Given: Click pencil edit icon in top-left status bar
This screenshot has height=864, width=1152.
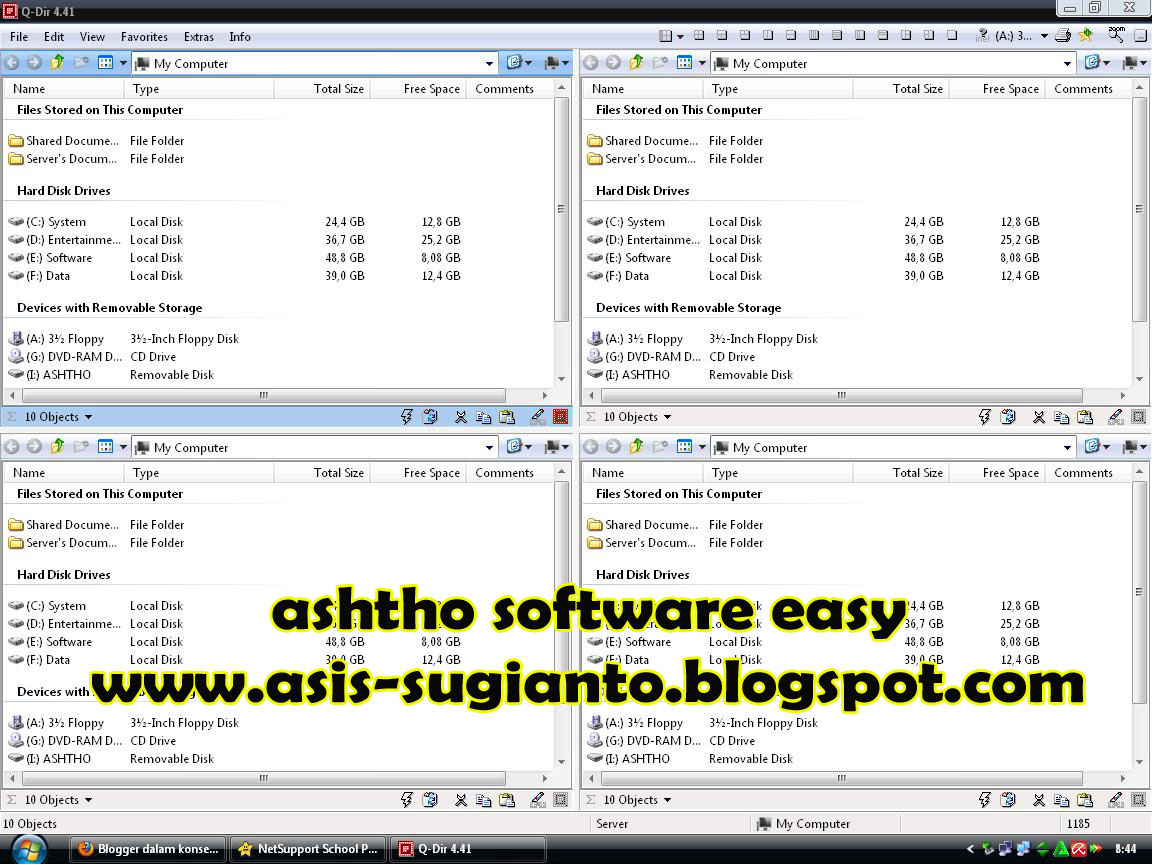Looking at the screenshot, I should (538, 417).
